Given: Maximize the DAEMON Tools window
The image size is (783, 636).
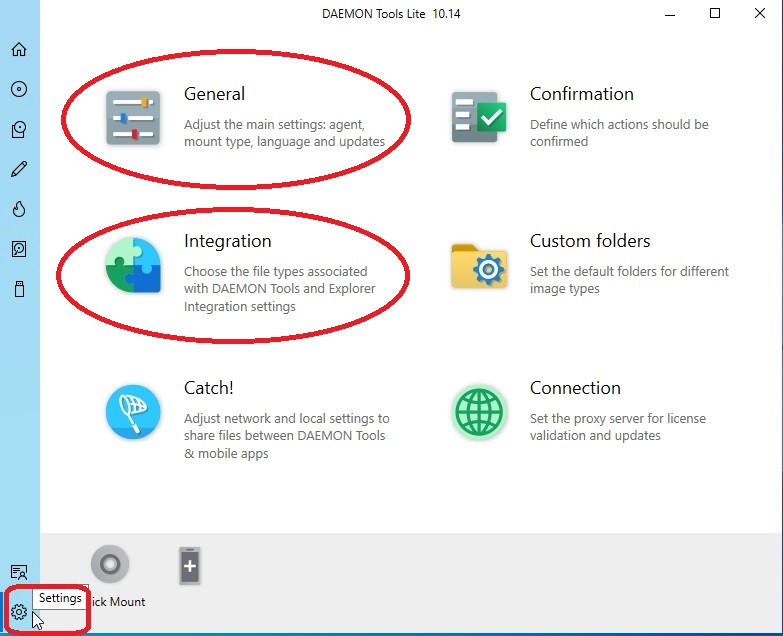Looking at the screenshot, I should 715,13.
